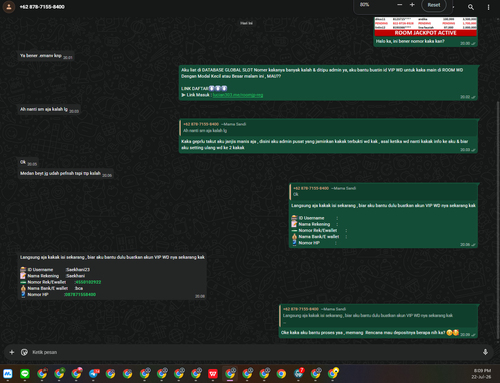Click the account number 4550102922
500x383 pixels.
[88, 282]
